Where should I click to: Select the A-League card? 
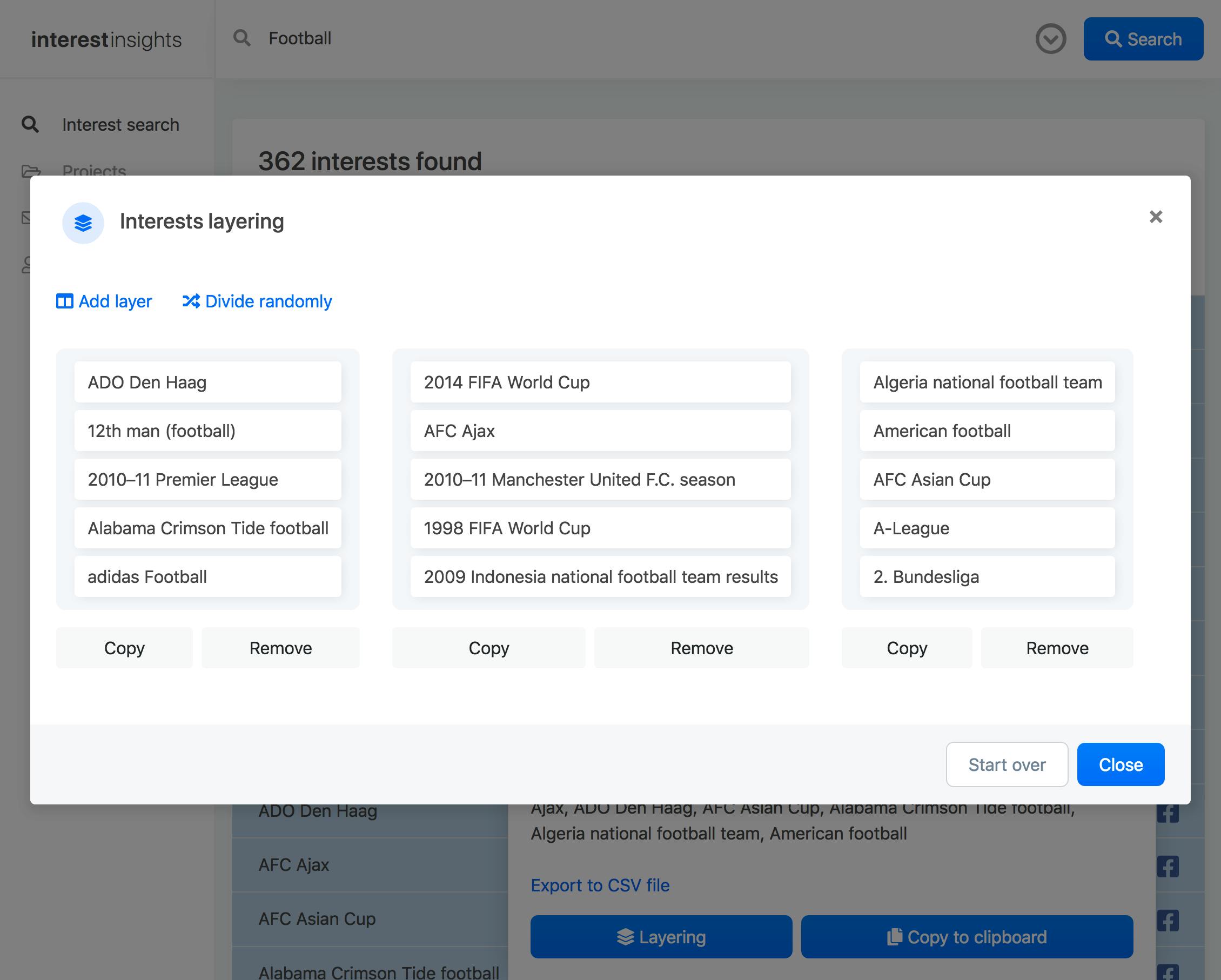987,528
